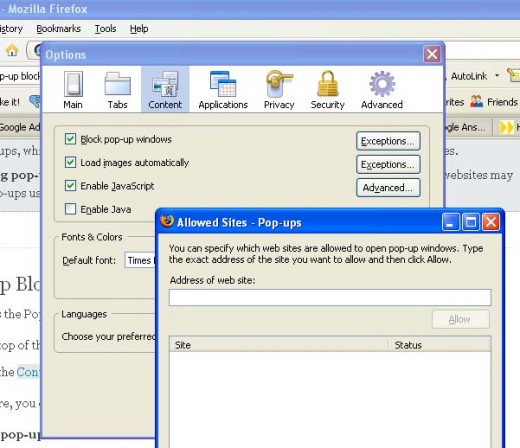This screenshot has height=448, width=520.
Task: Select the Content options panel
Action: click(165, 89)
